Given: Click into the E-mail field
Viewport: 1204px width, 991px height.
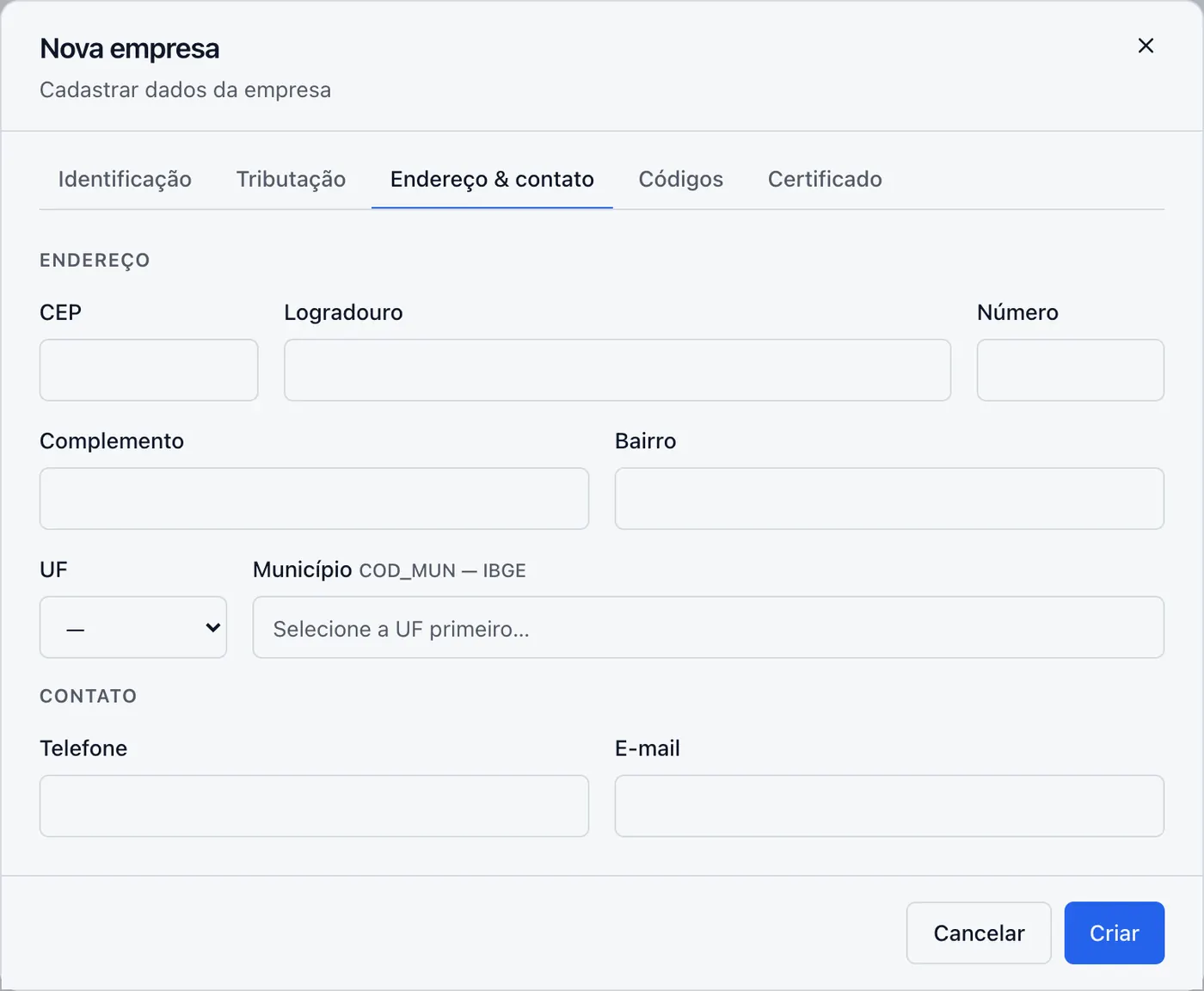Looking at the screenshot, I should [x=889, y=806].
